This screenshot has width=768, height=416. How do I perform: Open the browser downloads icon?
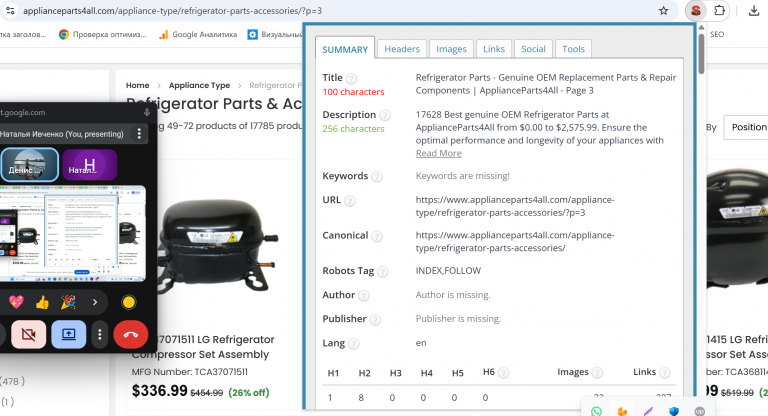point(754,10)
